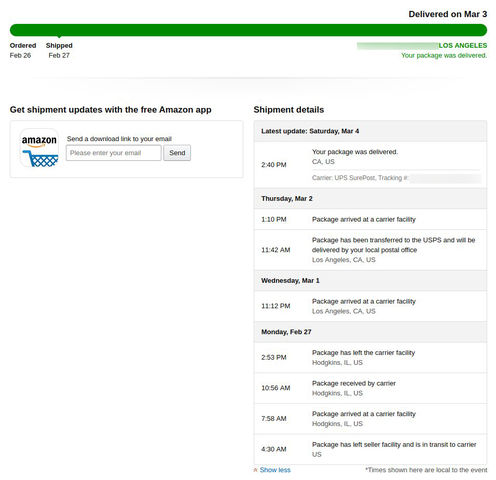
Task: Click the LOS ANGELES delivery location text
Action: 463,46
